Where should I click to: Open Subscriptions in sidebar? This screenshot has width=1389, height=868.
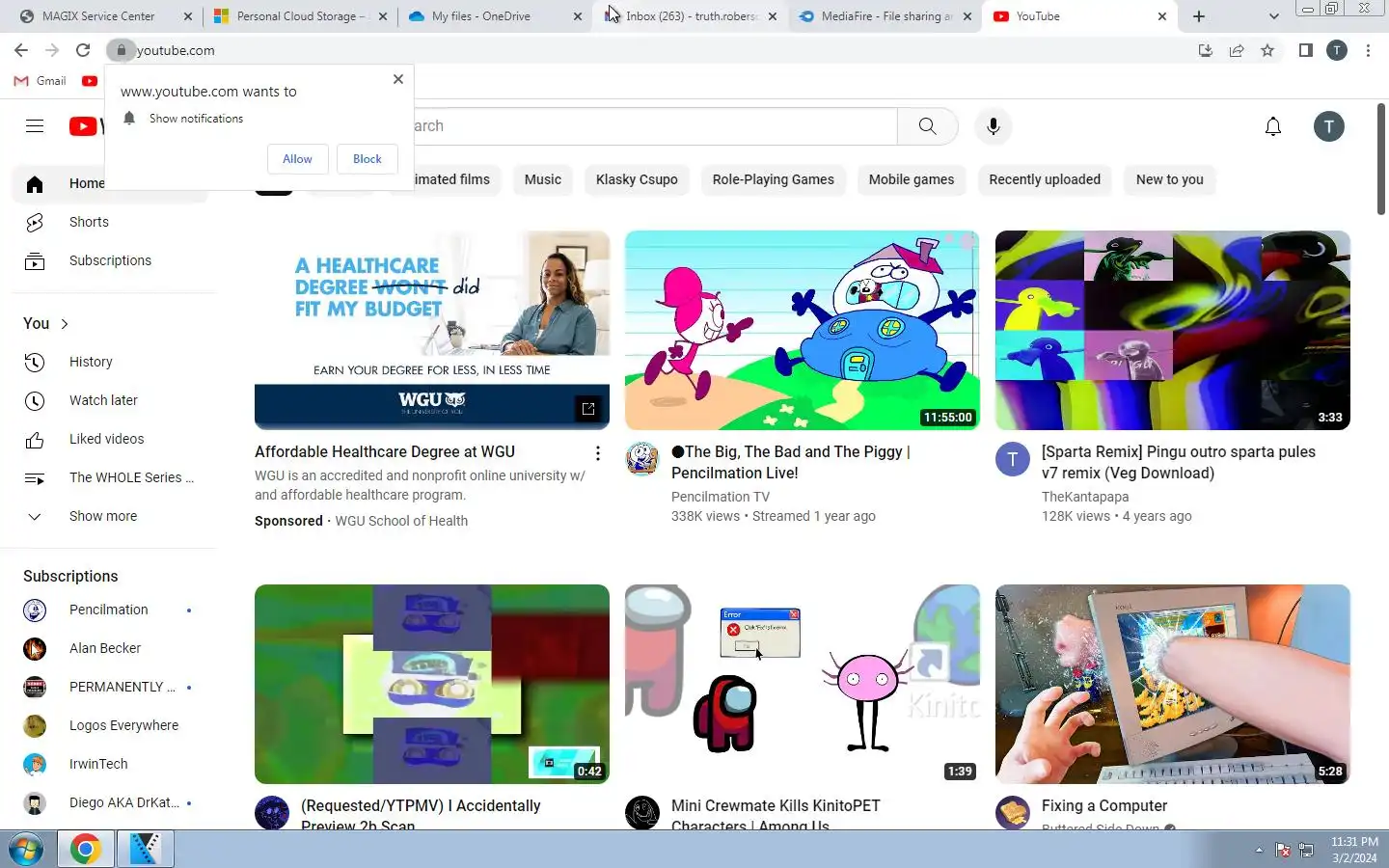coord(110,260)
